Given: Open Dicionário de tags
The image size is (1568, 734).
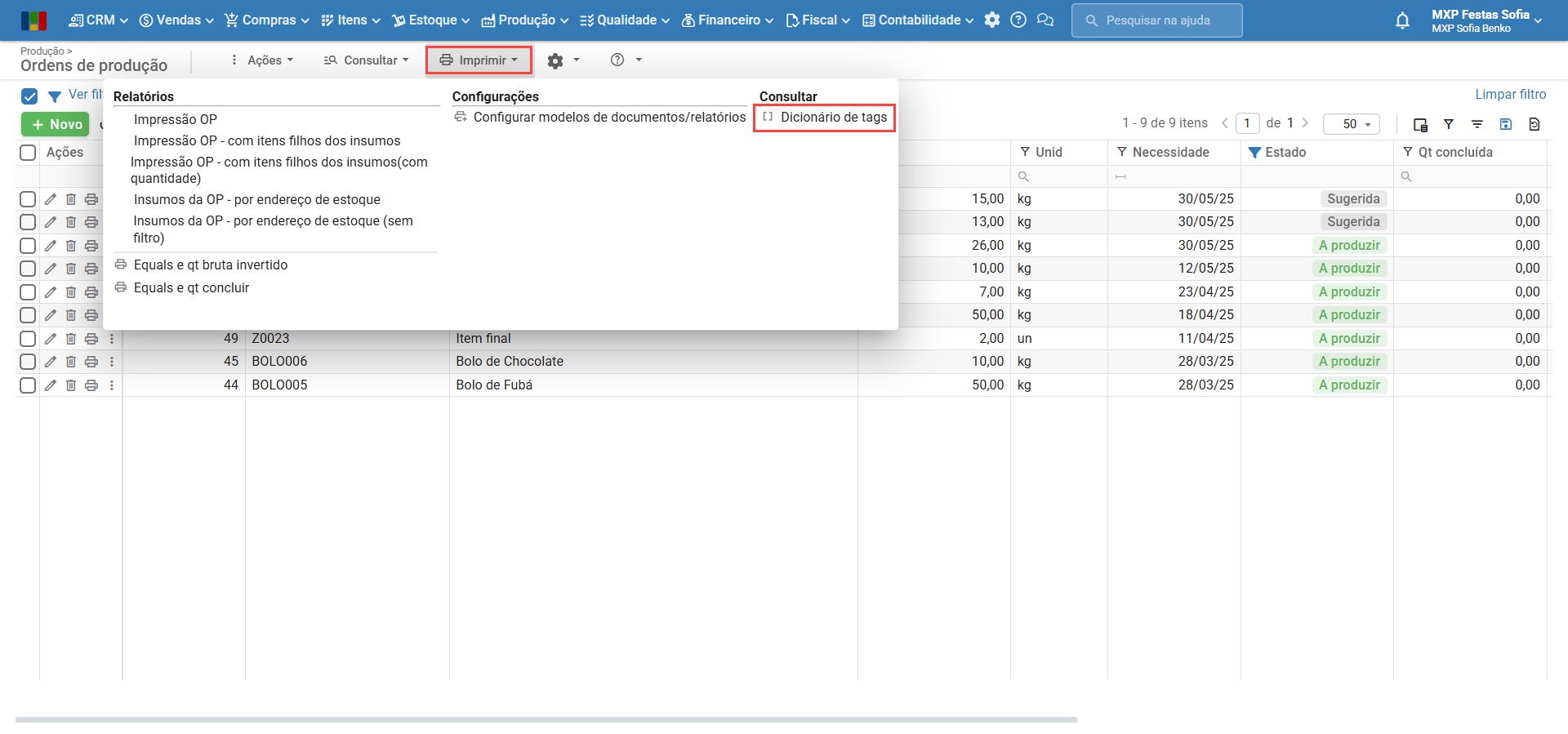Looking at the screenshot, I should point(825,117).
